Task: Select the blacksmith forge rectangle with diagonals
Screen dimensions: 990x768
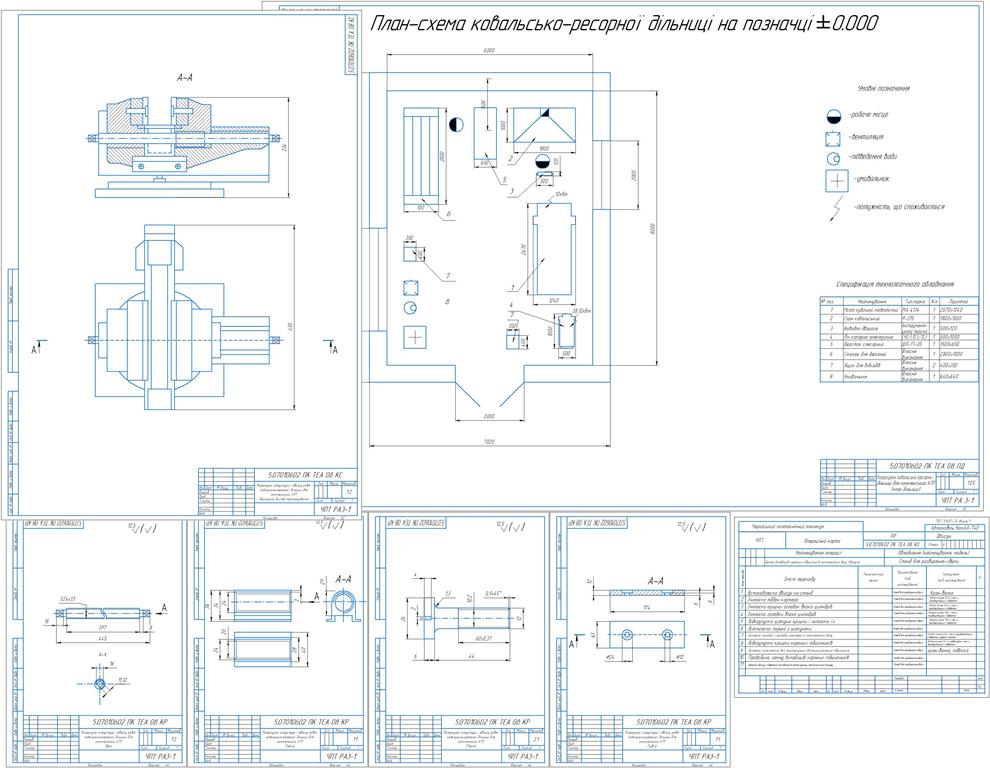Action: pos(544,125)
